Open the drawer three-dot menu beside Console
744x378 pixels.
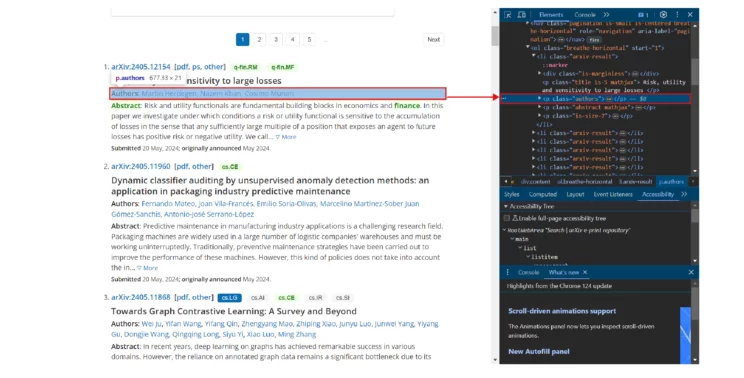tap(507, 272)
